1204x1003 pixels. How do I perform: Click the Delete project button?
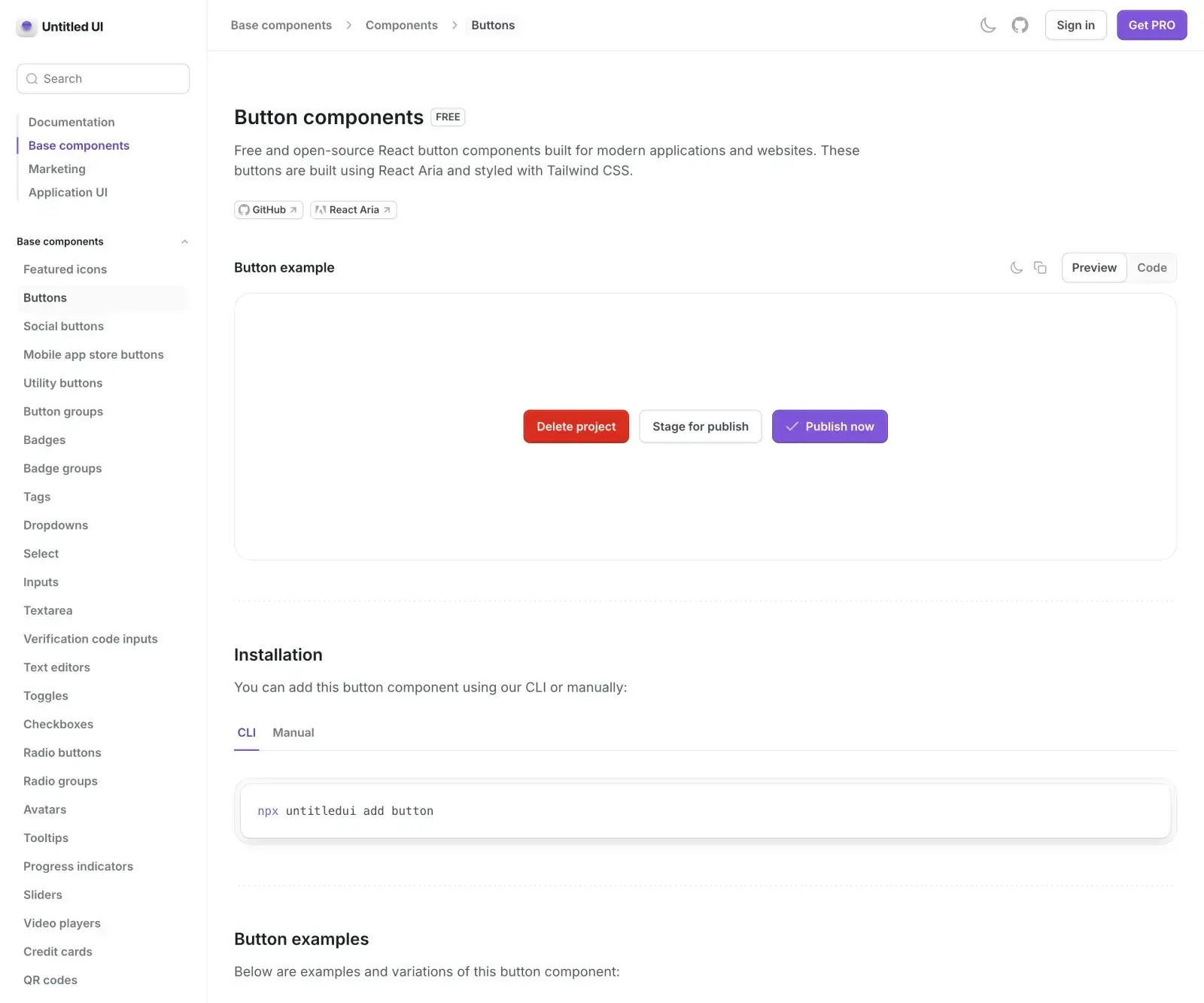576,426
